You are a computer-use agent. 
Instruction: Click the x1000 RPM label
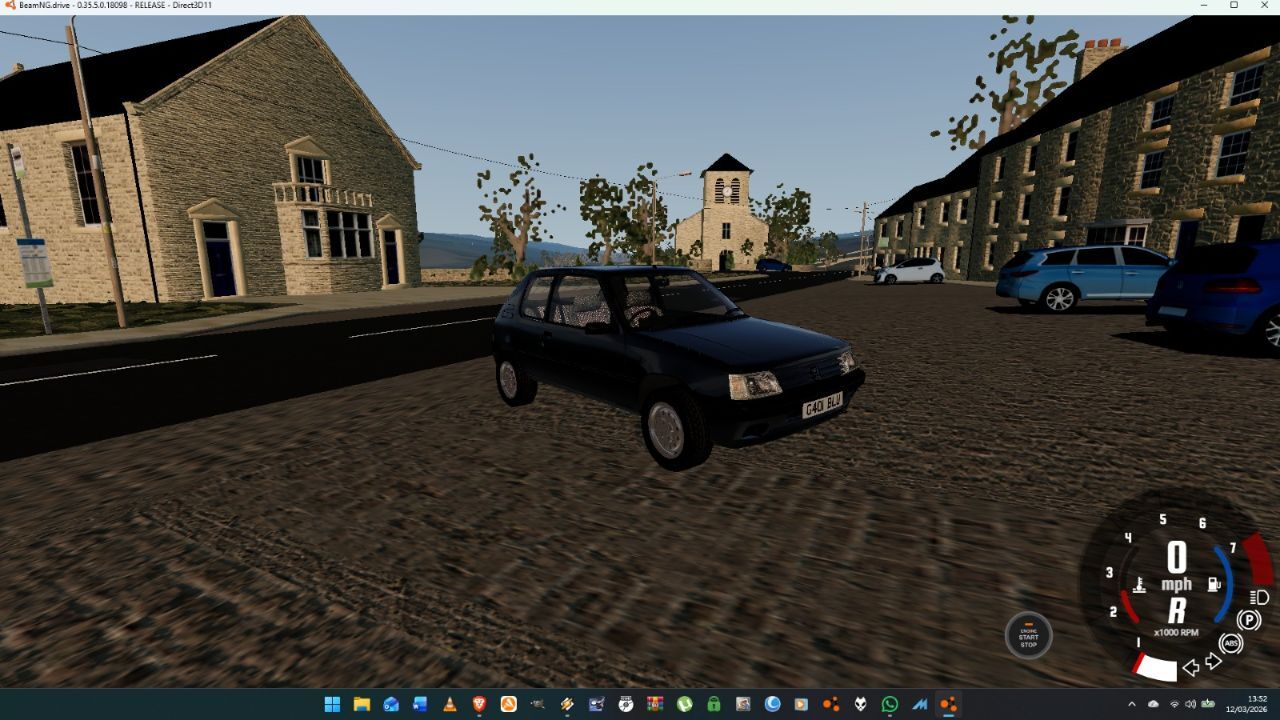click(1176, 632)
